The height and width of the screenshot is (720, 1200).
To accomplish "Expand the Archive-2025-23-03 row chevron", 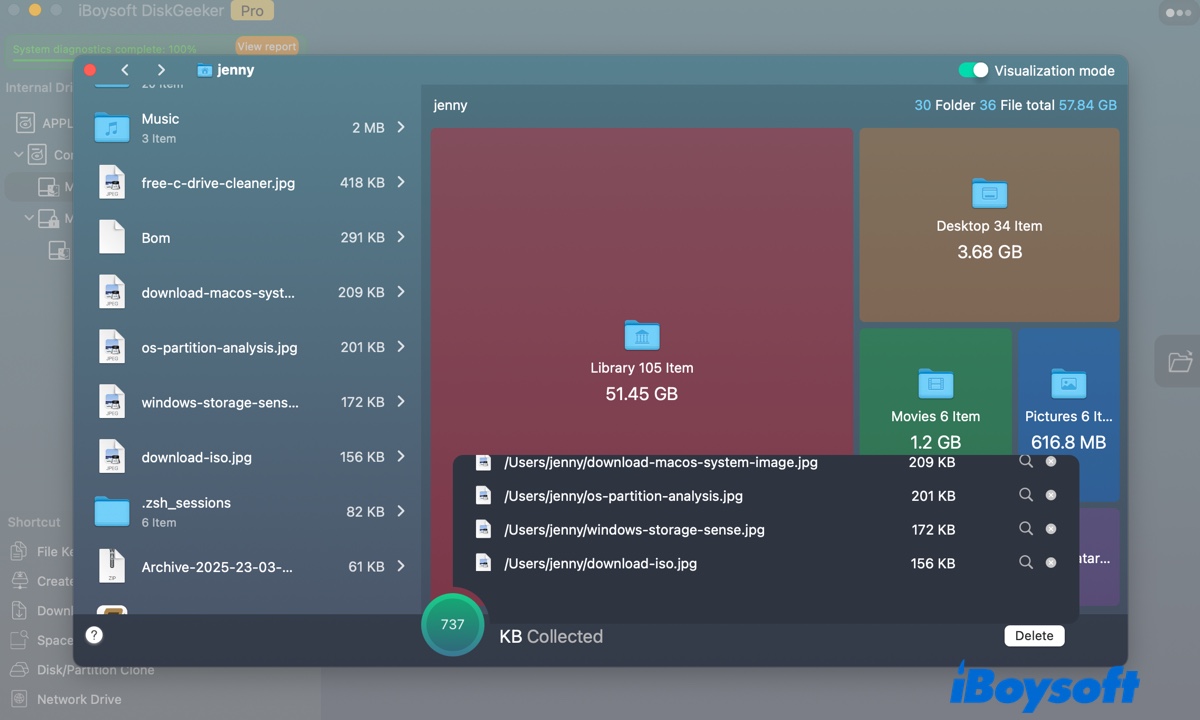I will coord(401,566).
